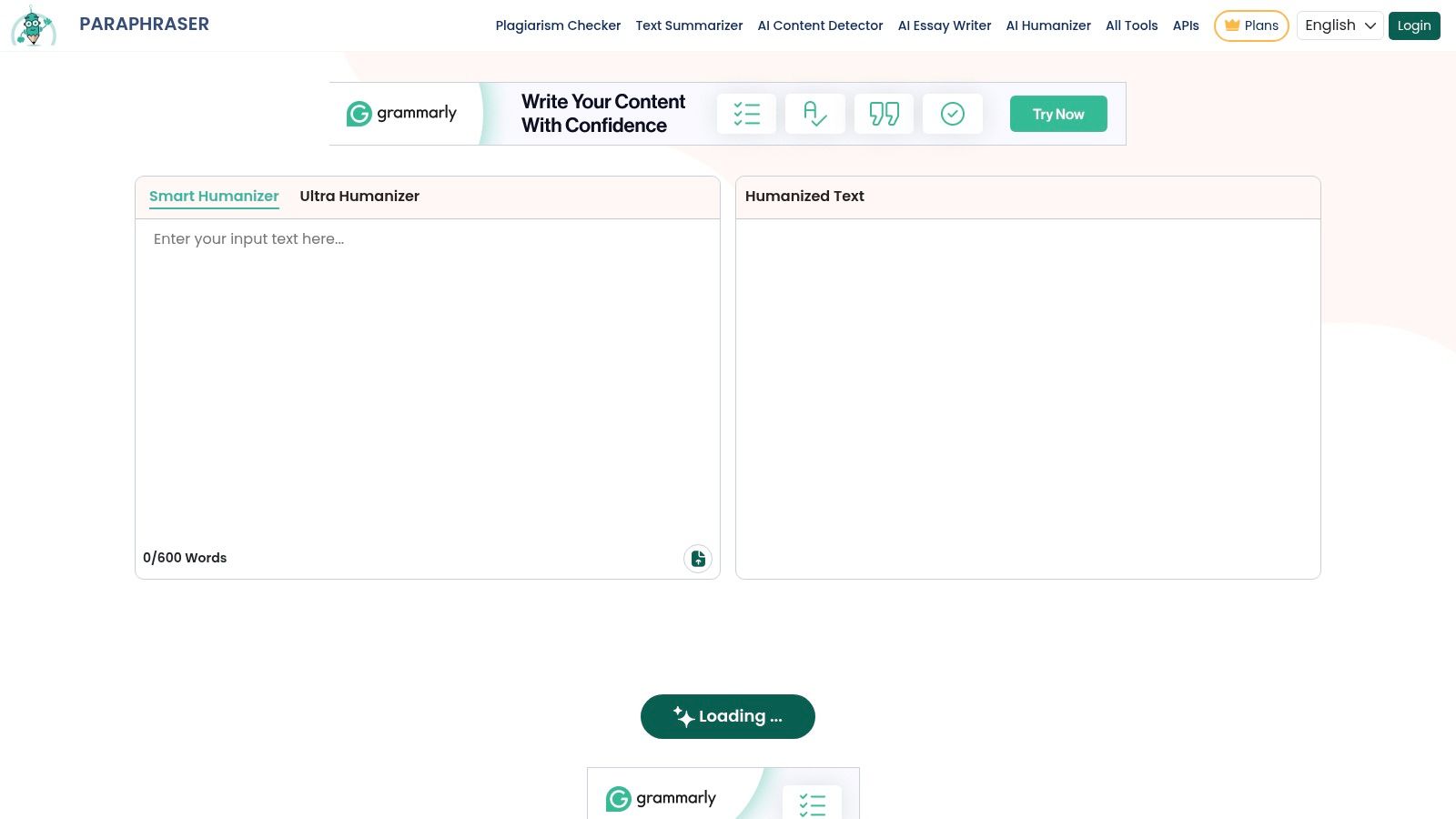1456x819 pixels.
Task: Upload a document with the file upload icon
Action: click(x=698, y=558)
